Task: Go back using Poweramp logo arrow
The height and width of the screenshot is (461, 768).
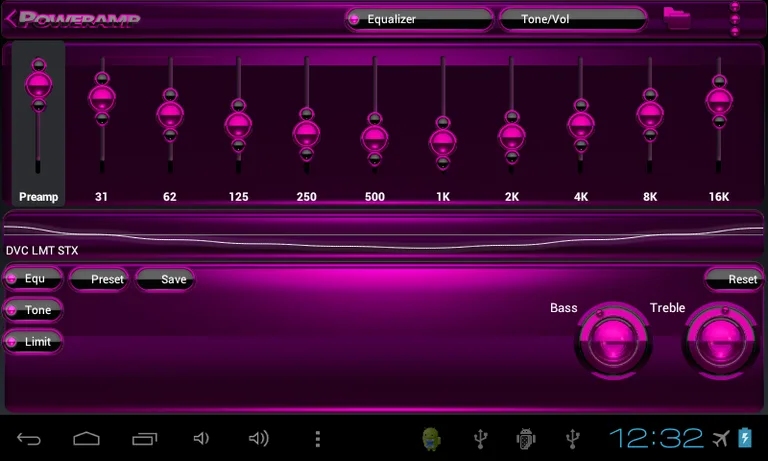Action: [73, 19]
